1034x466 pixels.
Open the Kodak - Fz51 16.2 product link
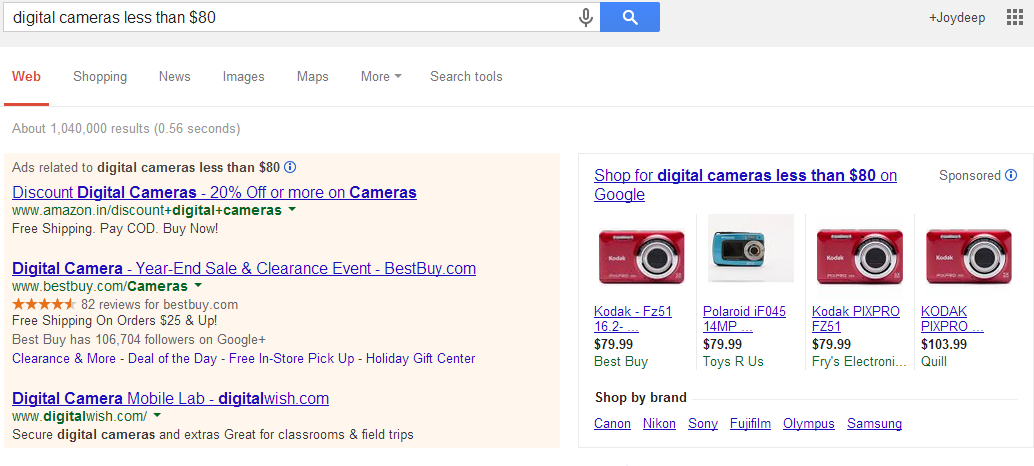tap(632, 319)
